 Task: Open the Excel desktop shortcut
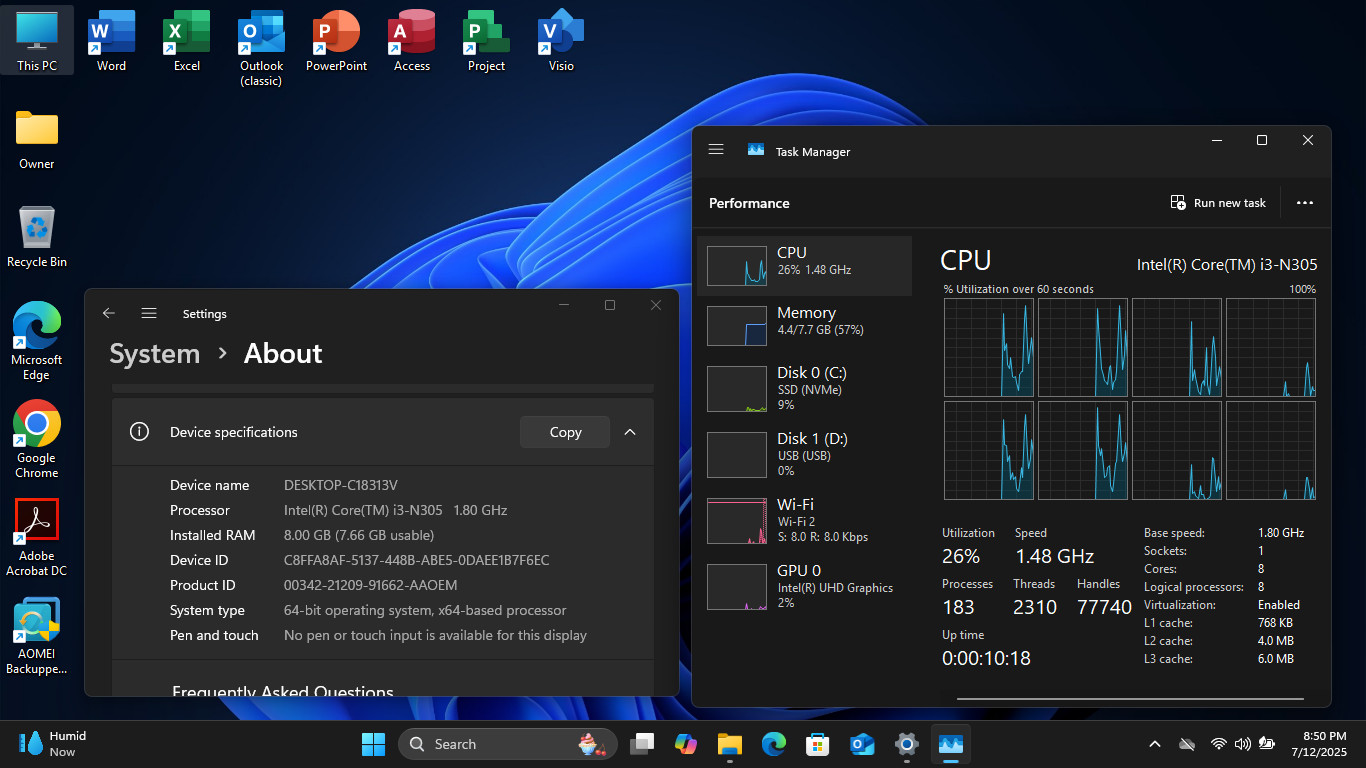coord(186,41)
